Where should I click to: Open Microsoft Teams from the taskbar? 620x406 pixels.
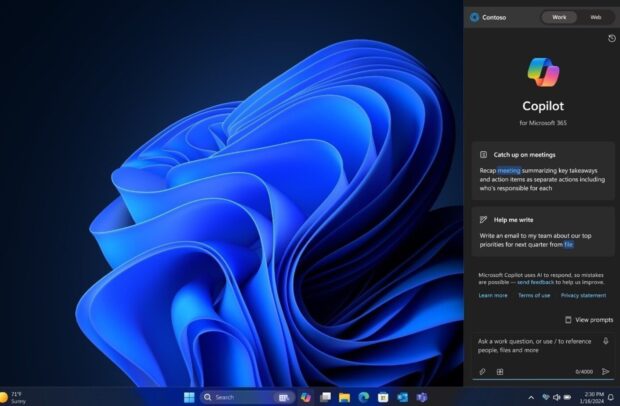420,397
